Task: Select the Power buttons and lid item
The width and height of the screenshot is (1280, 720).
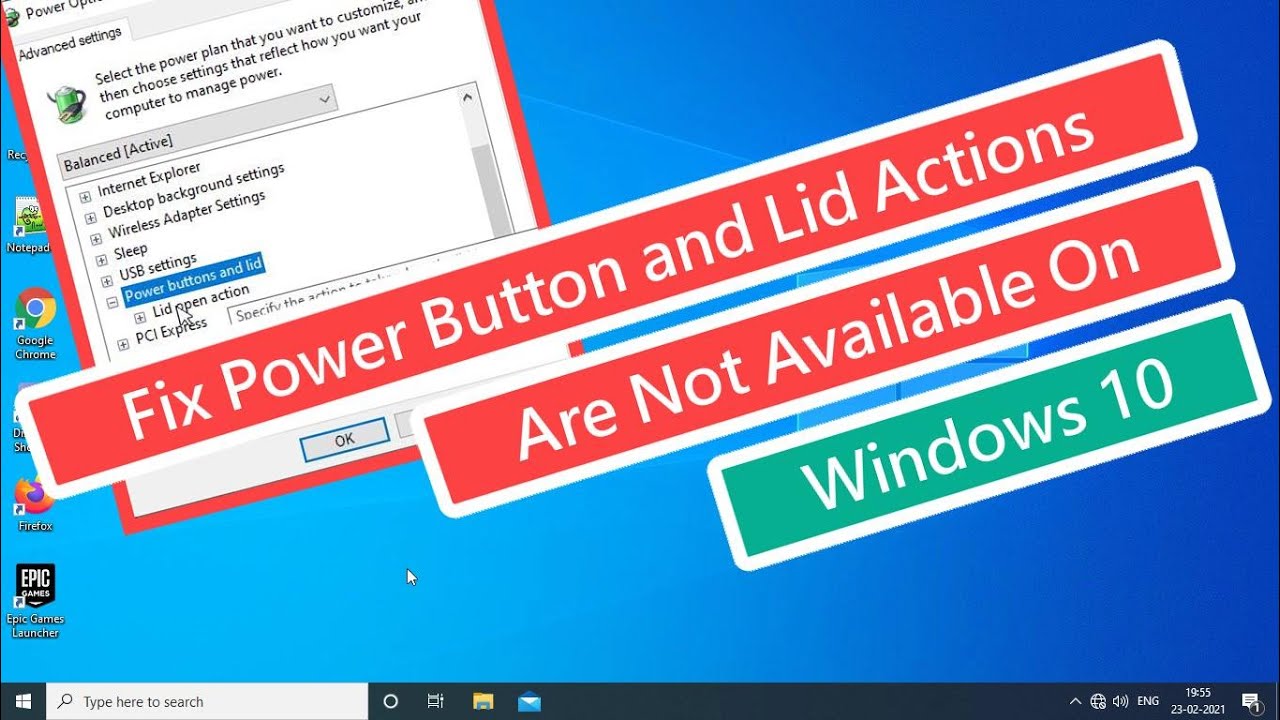Action: tap(193, 279)
